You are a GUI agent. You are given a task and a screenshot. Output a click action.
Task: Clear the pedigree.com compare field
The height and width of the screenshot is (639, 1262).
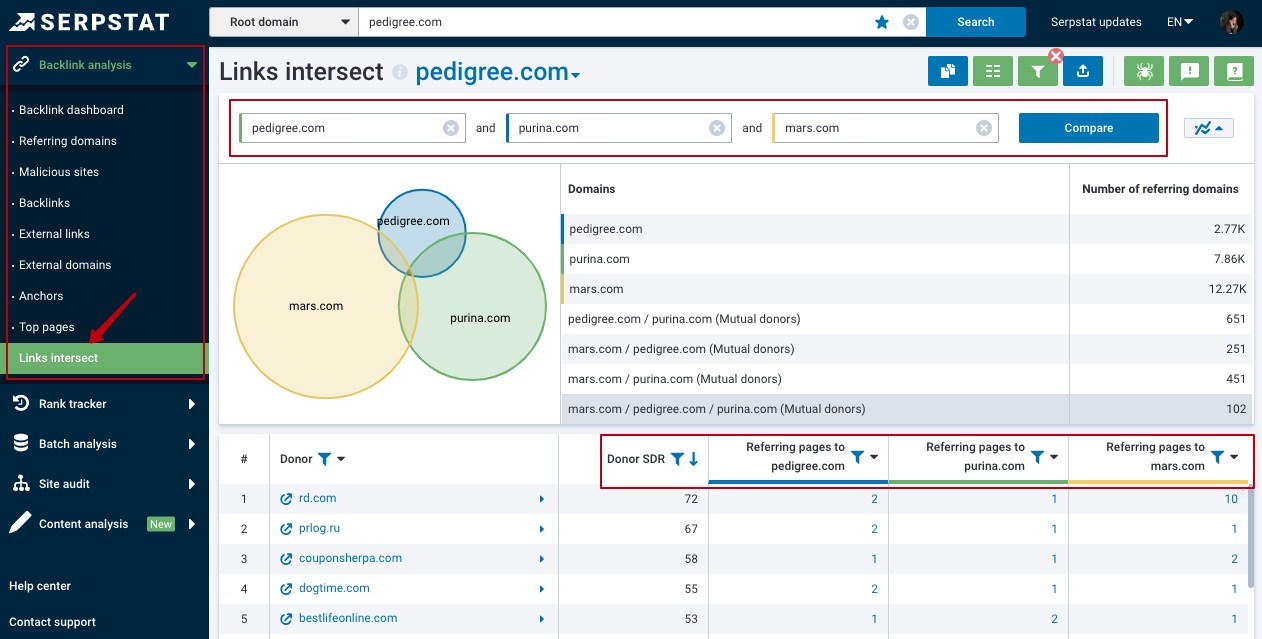tap(451, 128)
